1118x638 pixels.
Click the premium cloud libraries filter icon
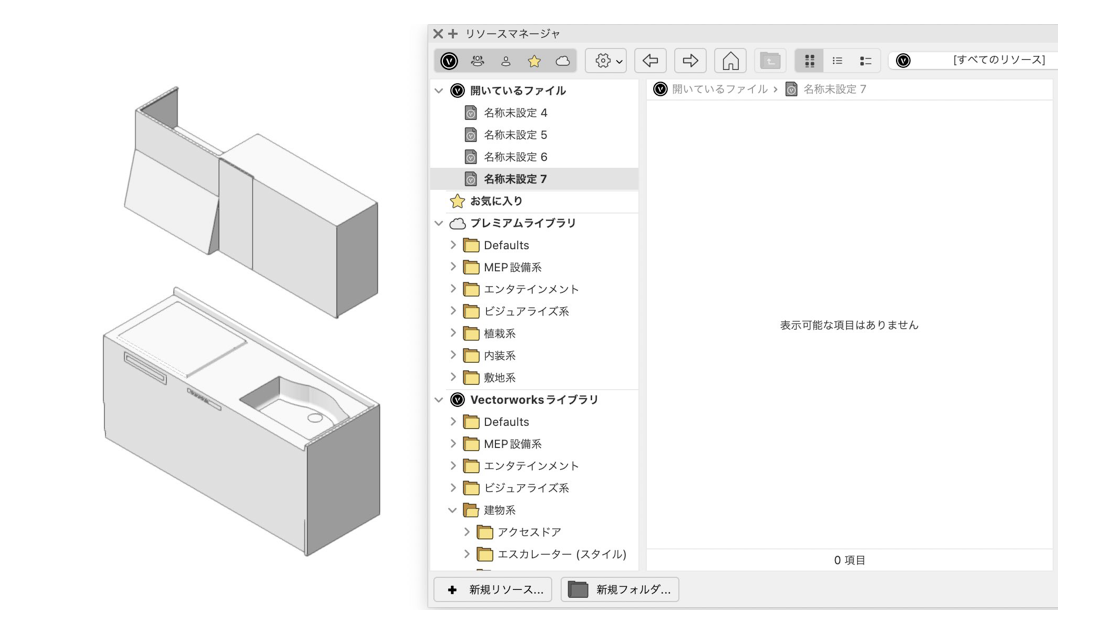(563, 61)
